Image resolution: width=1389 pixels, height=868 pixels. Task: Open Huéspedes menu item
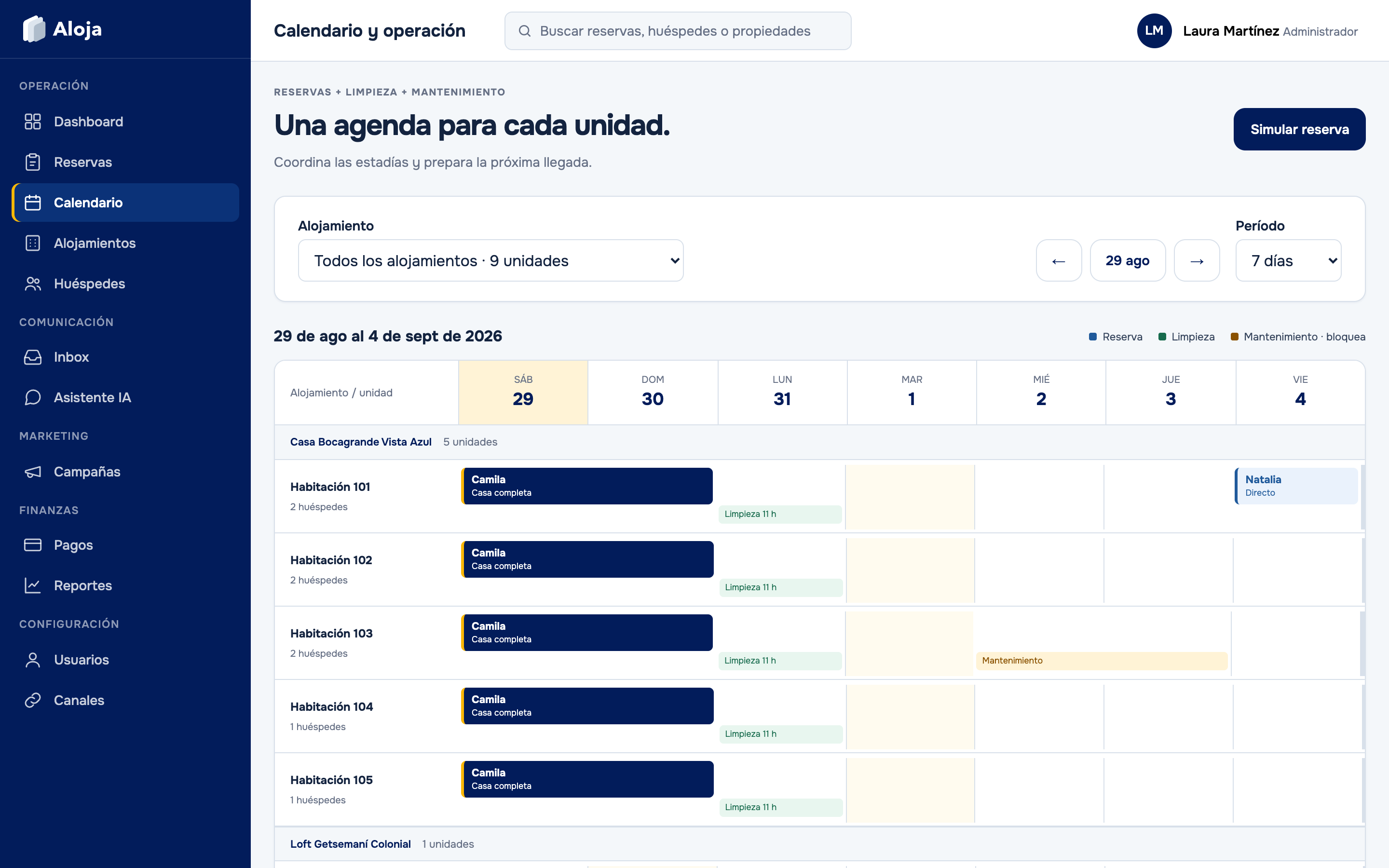pyautogui.click(x=125, y=284)
